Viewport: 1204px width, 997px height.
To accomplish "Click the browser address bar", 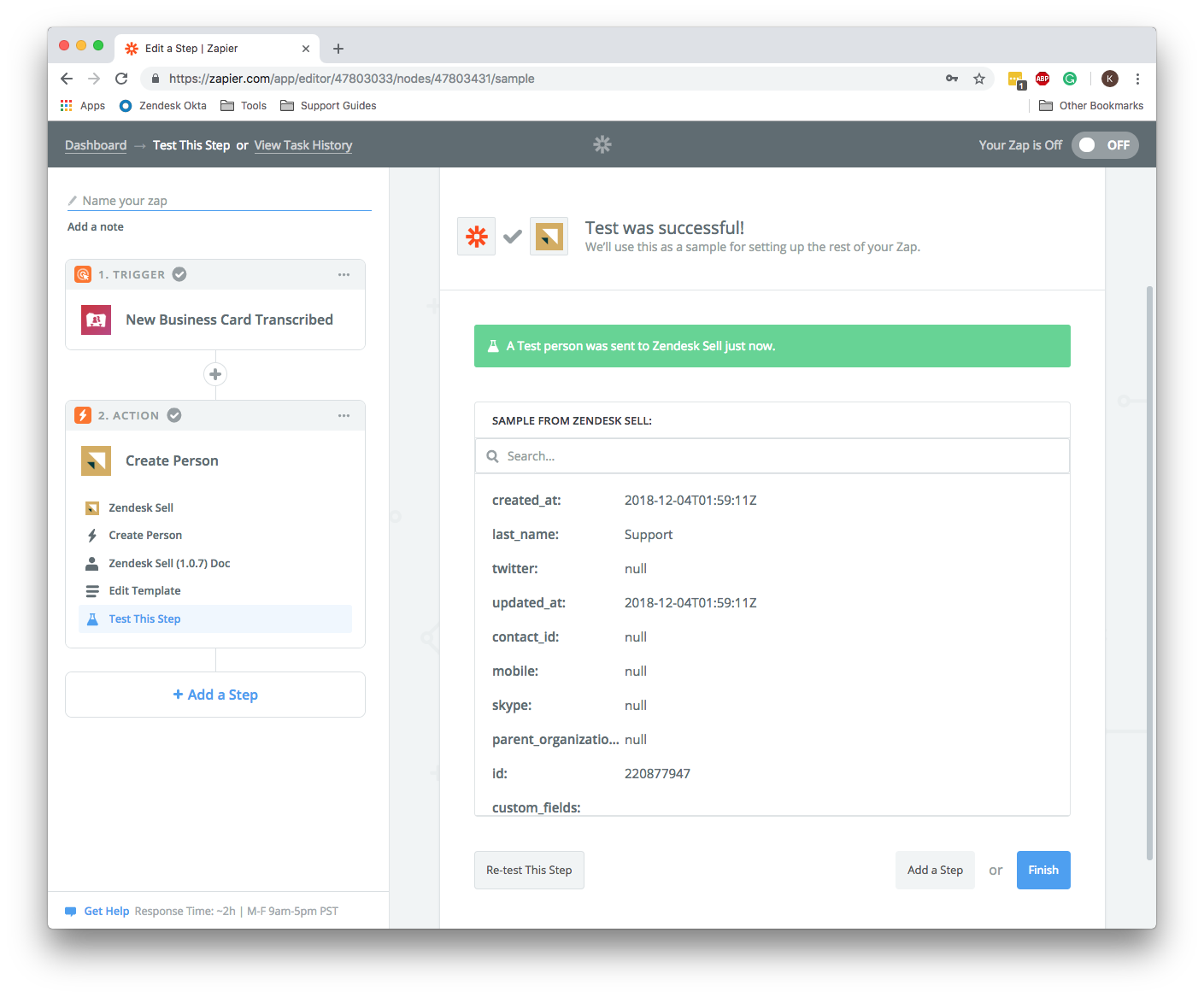I will (547, 79).
